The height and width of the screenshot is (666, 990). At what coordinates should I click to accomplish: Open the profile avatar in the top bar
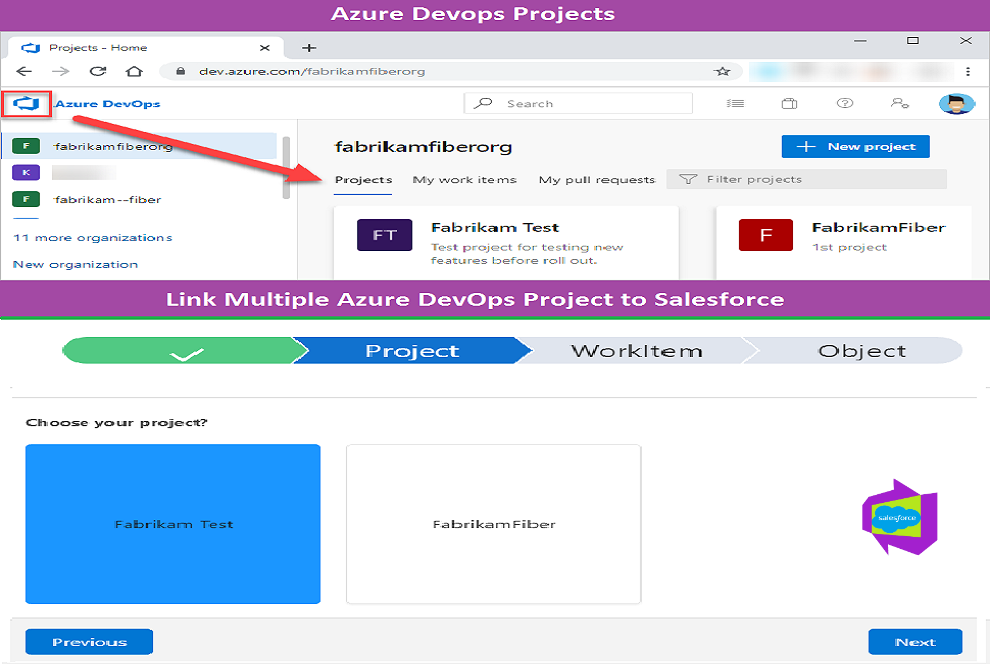(957, 103)
